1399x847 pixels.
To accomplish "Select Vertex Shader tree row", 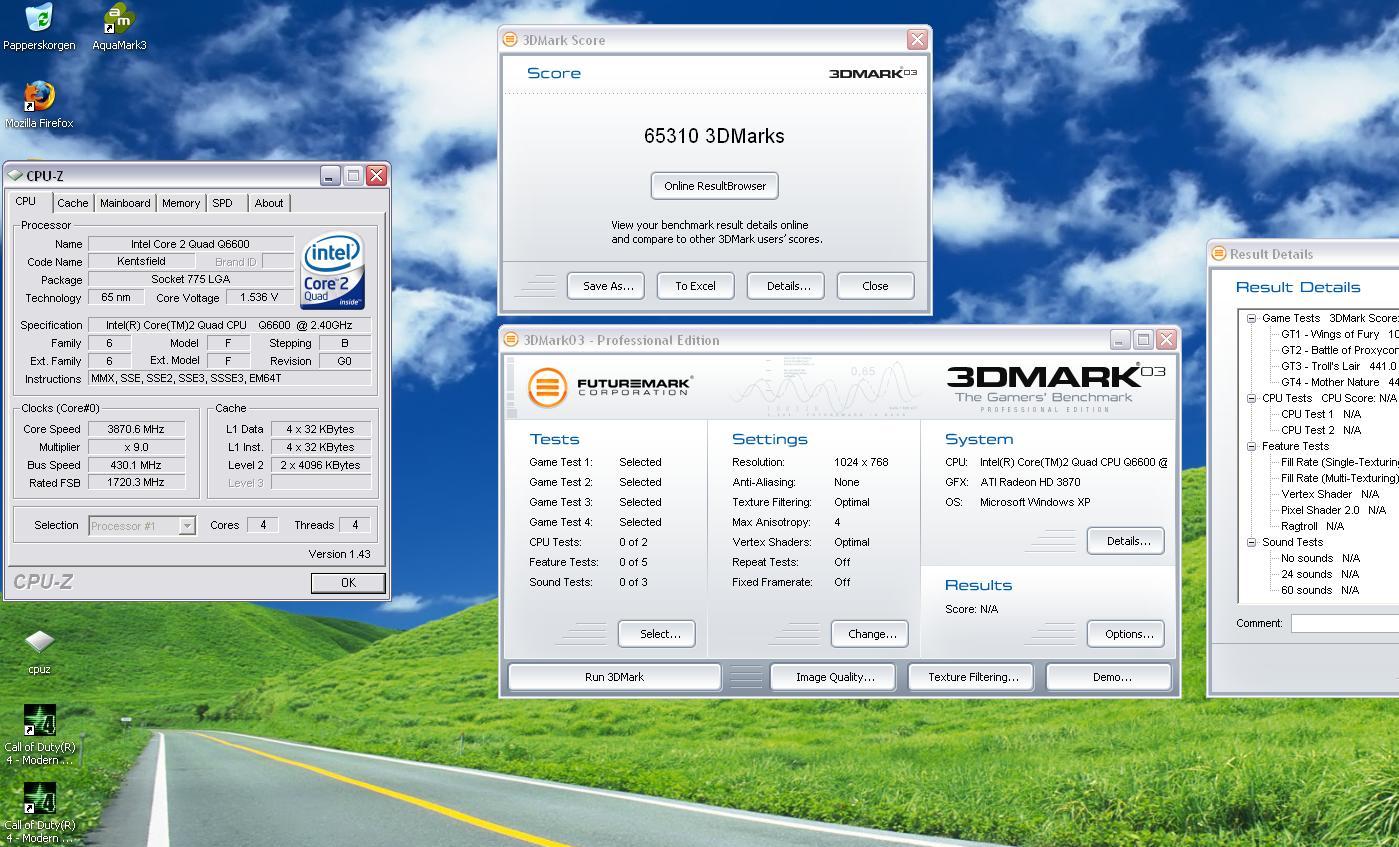I will 1330,494.
